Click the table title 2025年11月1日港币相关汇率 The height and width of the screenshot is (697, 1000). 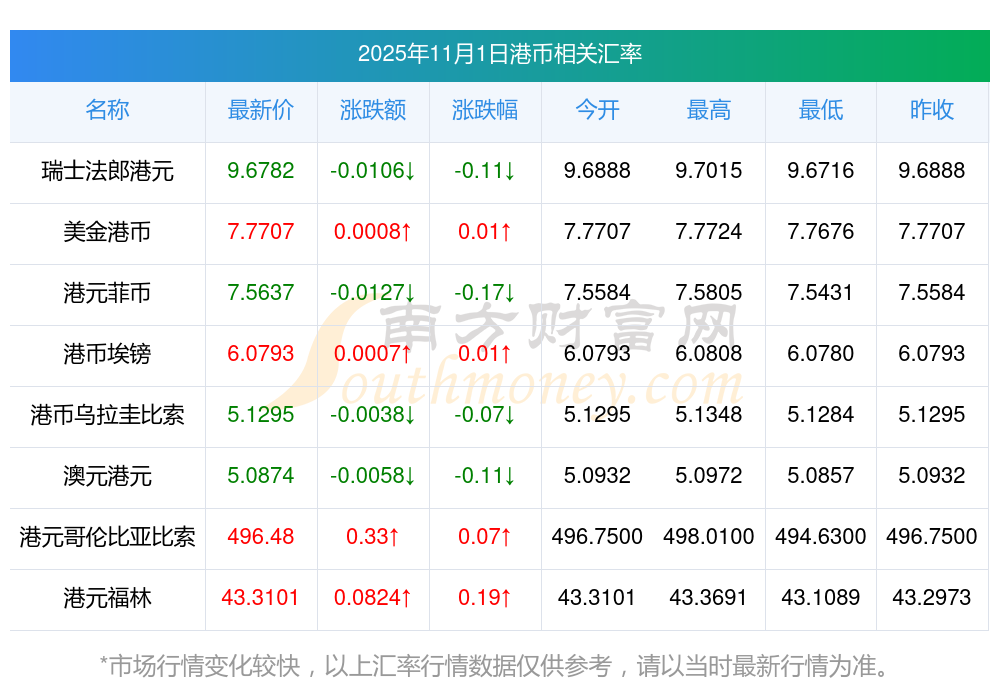click(499, 54)
